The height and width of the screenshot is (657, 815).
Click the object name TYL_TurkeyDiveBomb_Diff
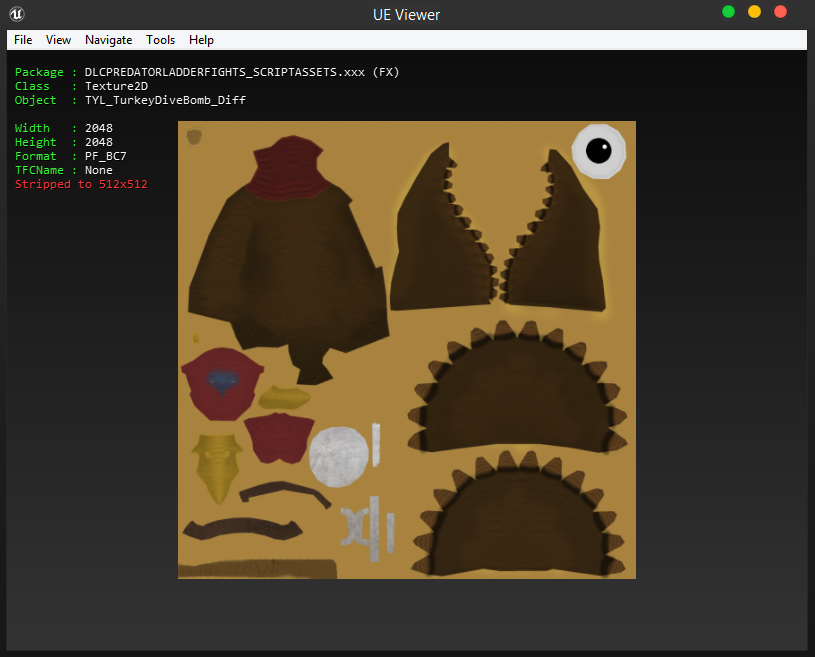(165, 100)
